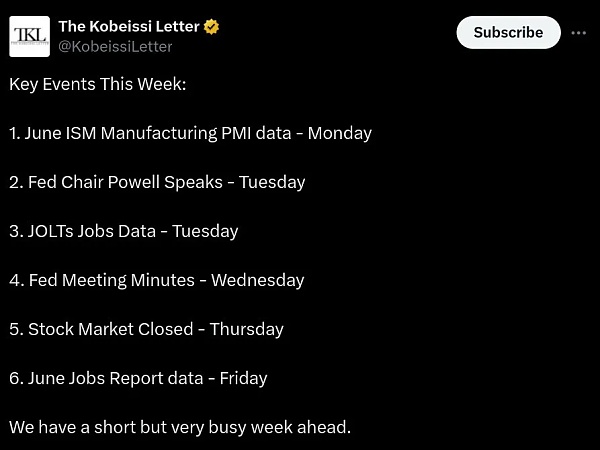
Task: Click the word 'Thursday' in the post
Action: coord(247,329)
